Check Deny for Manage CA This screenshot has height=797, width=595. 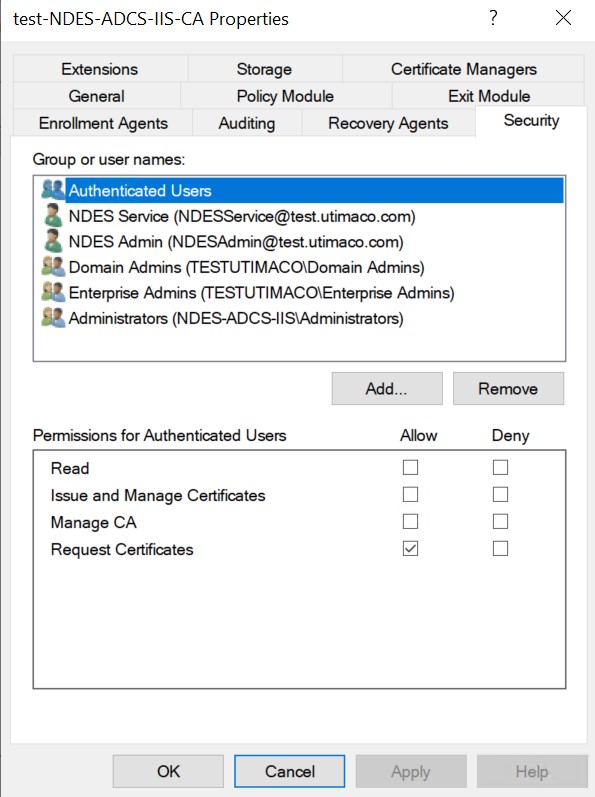(x=500, y=522)
